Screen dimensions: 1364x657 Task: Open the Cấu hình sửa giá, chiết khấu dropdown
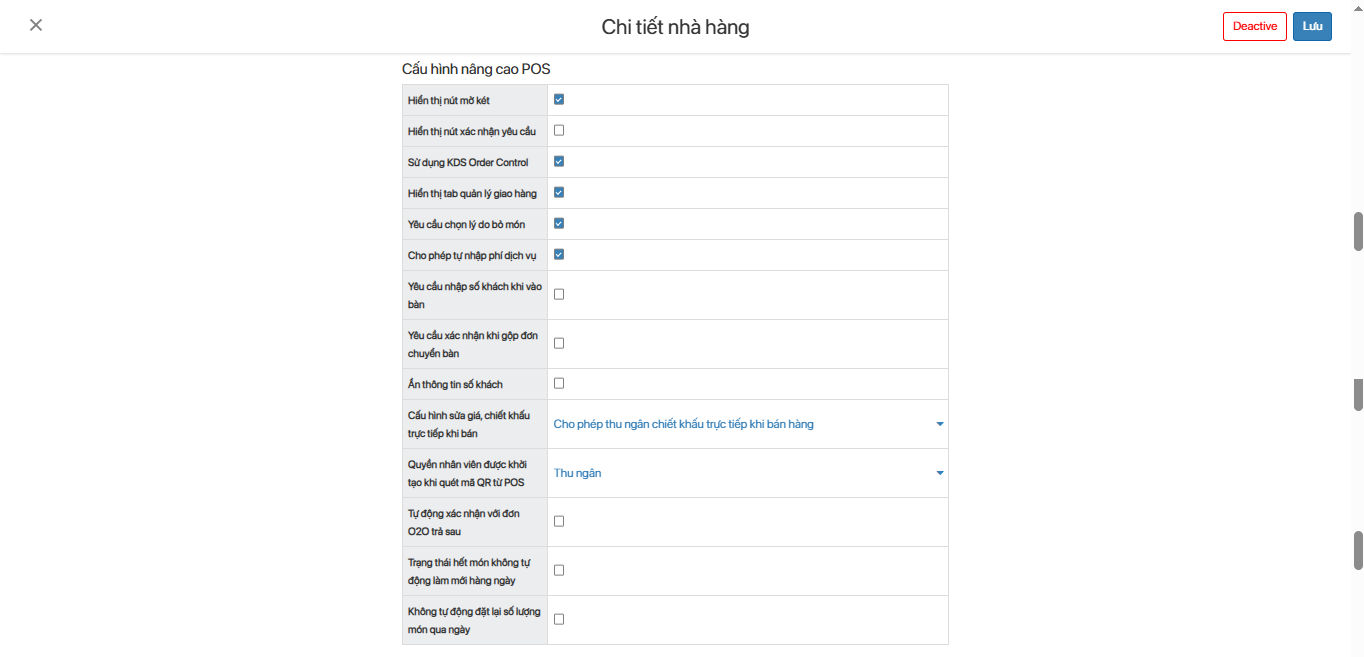tap(748, 424)
